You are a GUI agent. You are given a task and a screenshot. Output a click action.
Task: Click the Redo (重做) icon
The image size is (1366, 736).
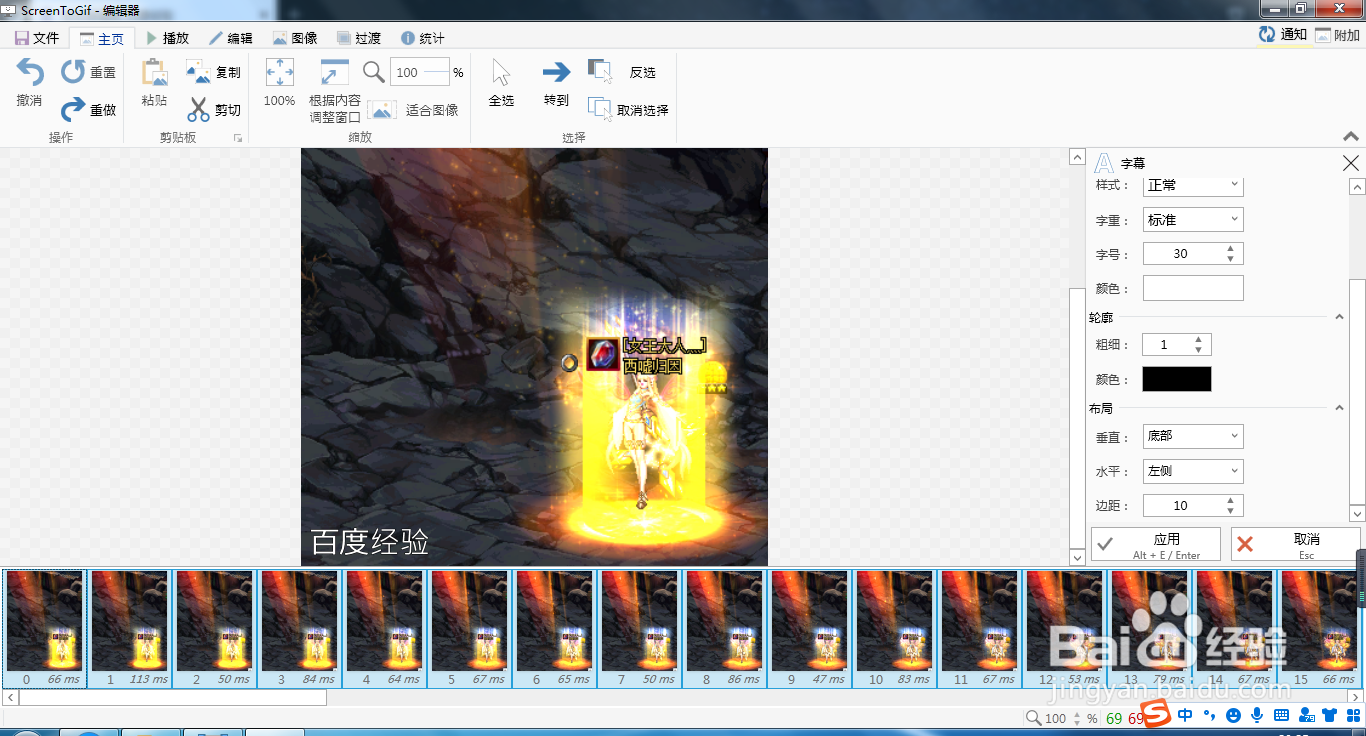point(73,109)
